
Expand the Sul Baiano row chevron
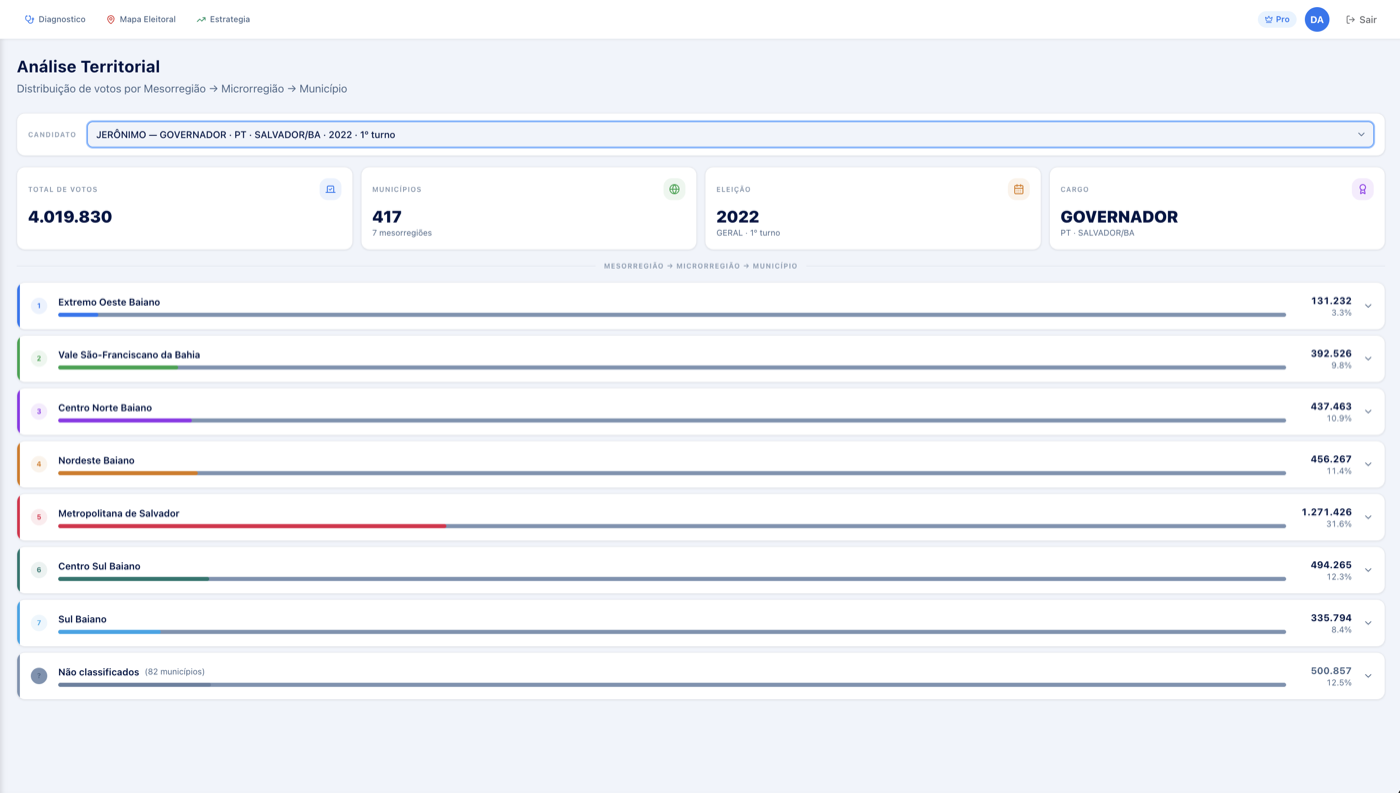[1368, 623]
